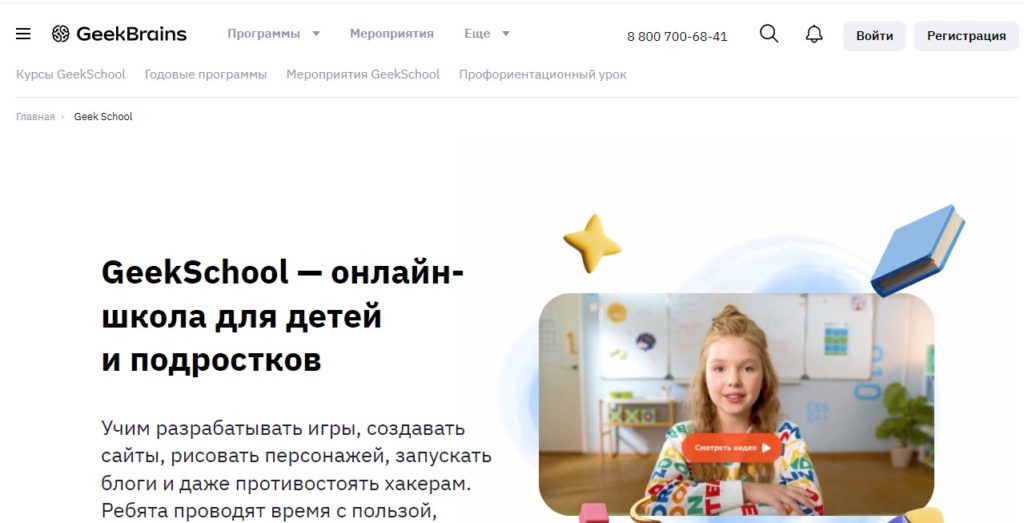Go to Курсы GeekSchool tab
This screenshot has width=1024, height=523.
71,74
